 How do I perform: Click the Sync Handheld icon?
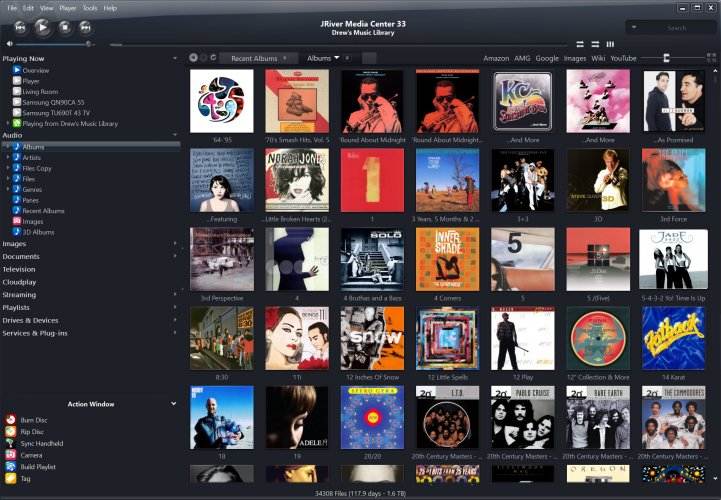[x=11, y=443]
